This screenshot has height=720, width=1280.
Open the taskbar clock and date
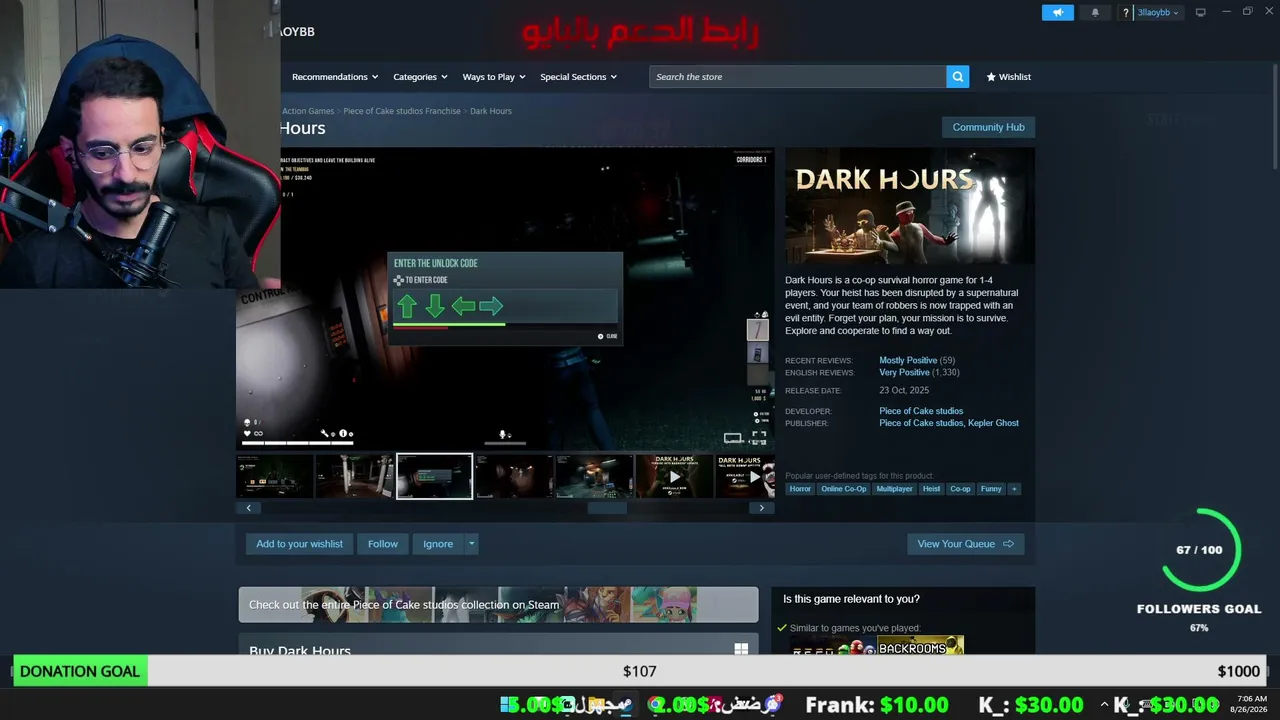pos(1250,704)
